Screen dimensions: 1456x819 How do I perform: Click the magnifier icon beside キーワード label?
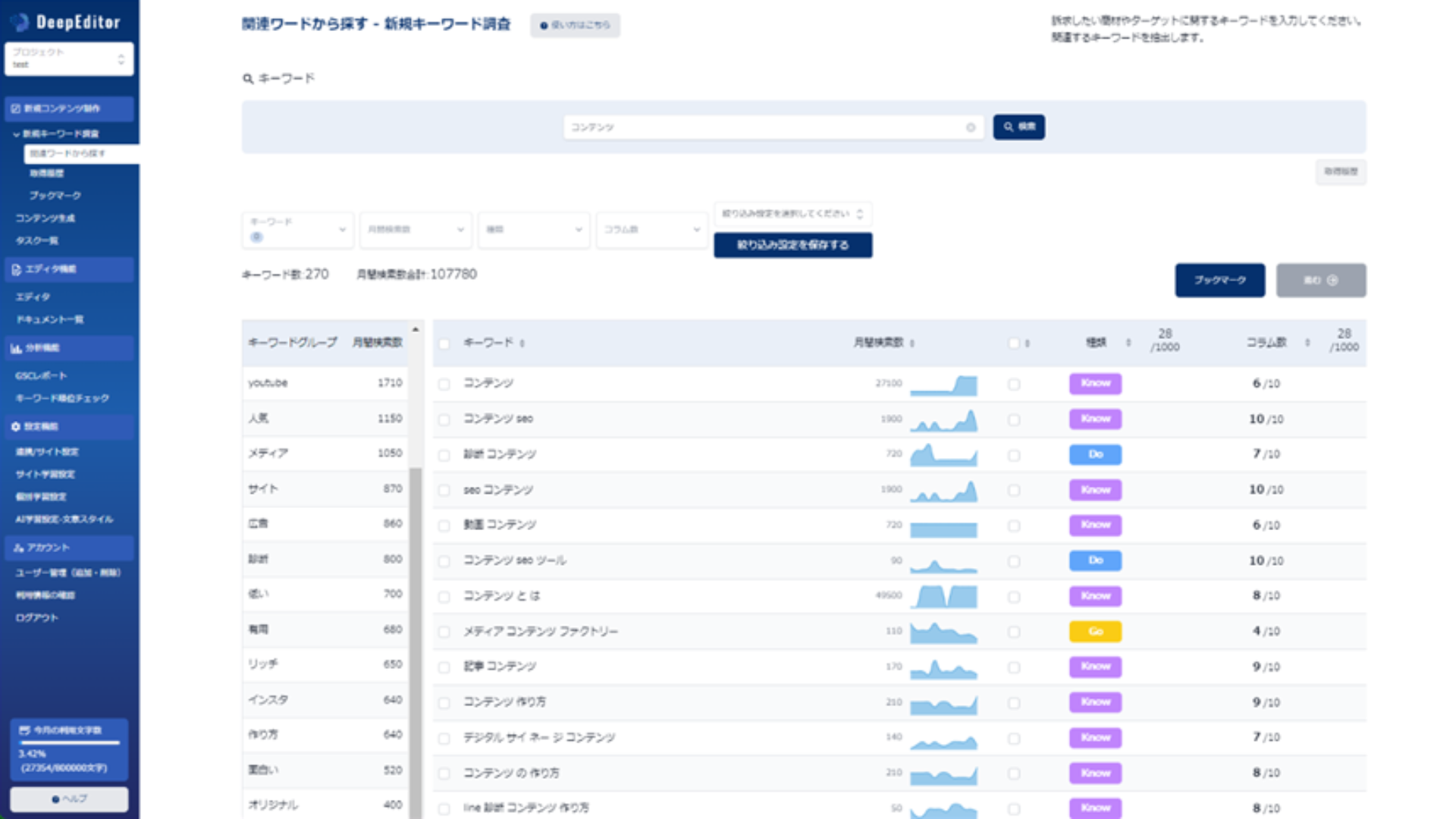(248, 79)
